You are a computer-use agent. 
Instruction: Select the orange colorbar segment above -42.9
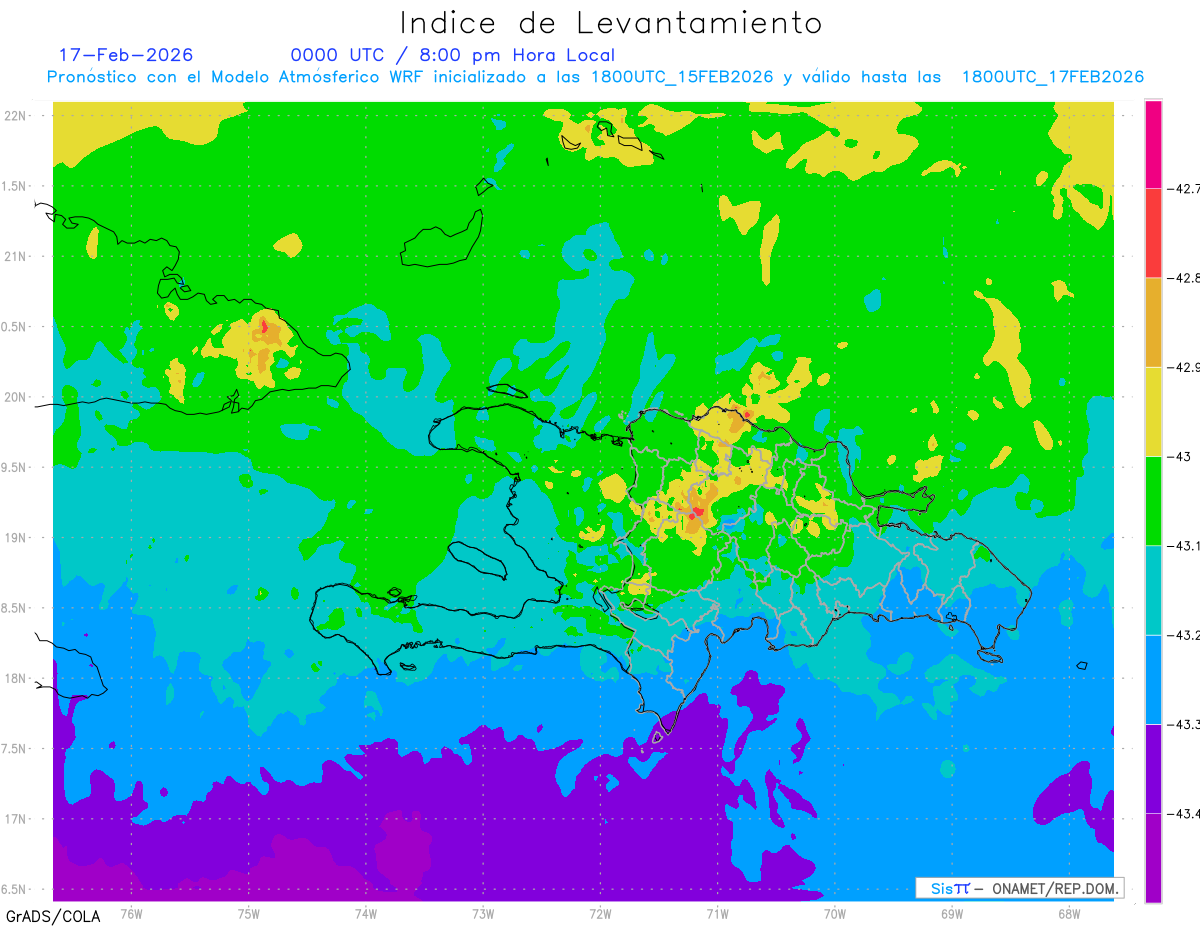(x=1153, y=322)
